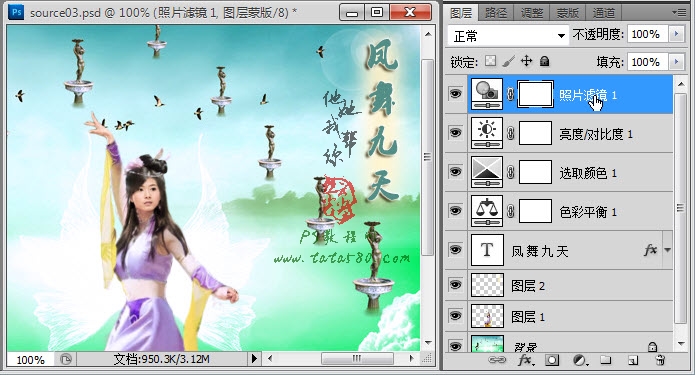
Task: Hide the 亮度/对比度 1 layer
Action: click(455, 133)
